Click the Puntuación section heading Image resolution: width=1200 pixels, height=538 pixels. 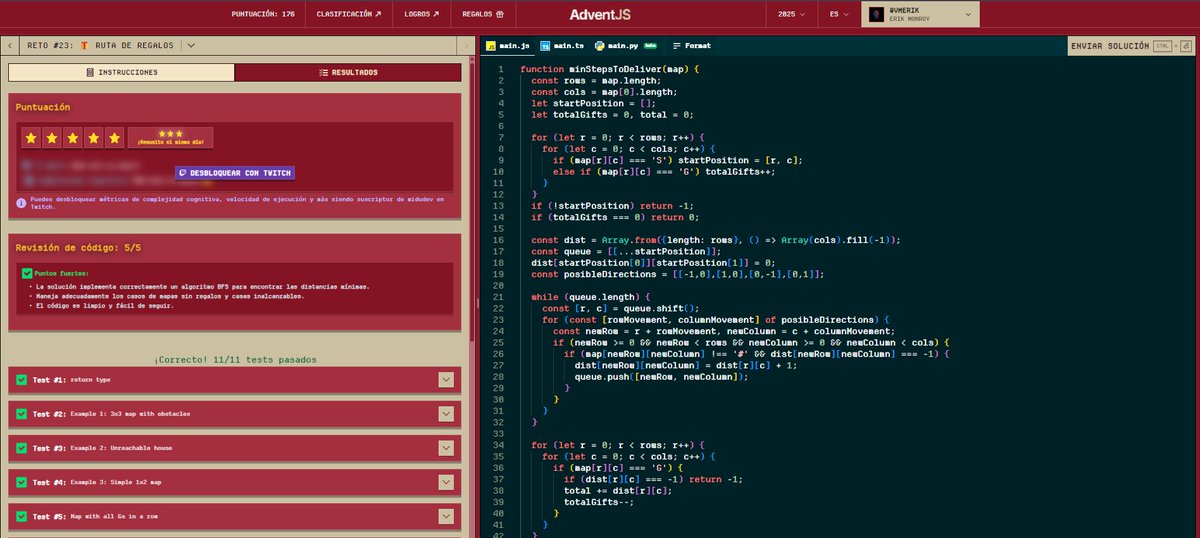pyautogui.click(x=43, y=107)
